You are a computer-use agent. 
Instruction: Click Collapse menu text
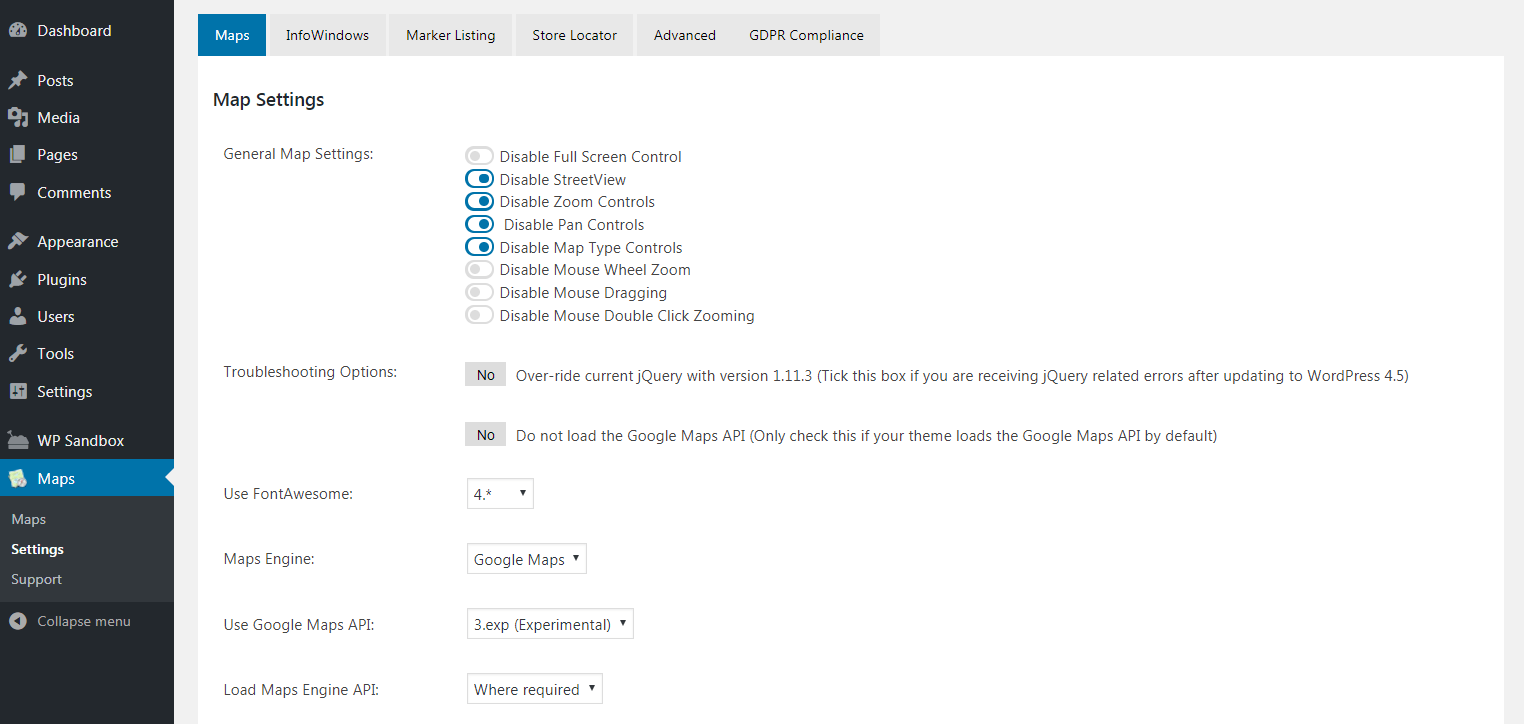pos(84,621)
